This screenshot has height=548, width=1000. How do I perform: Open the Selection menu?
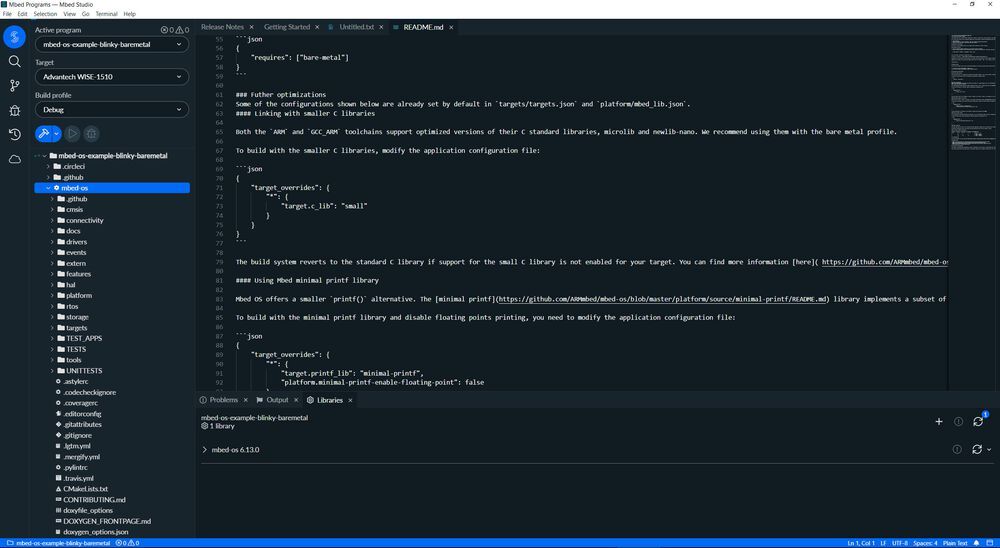45,13
